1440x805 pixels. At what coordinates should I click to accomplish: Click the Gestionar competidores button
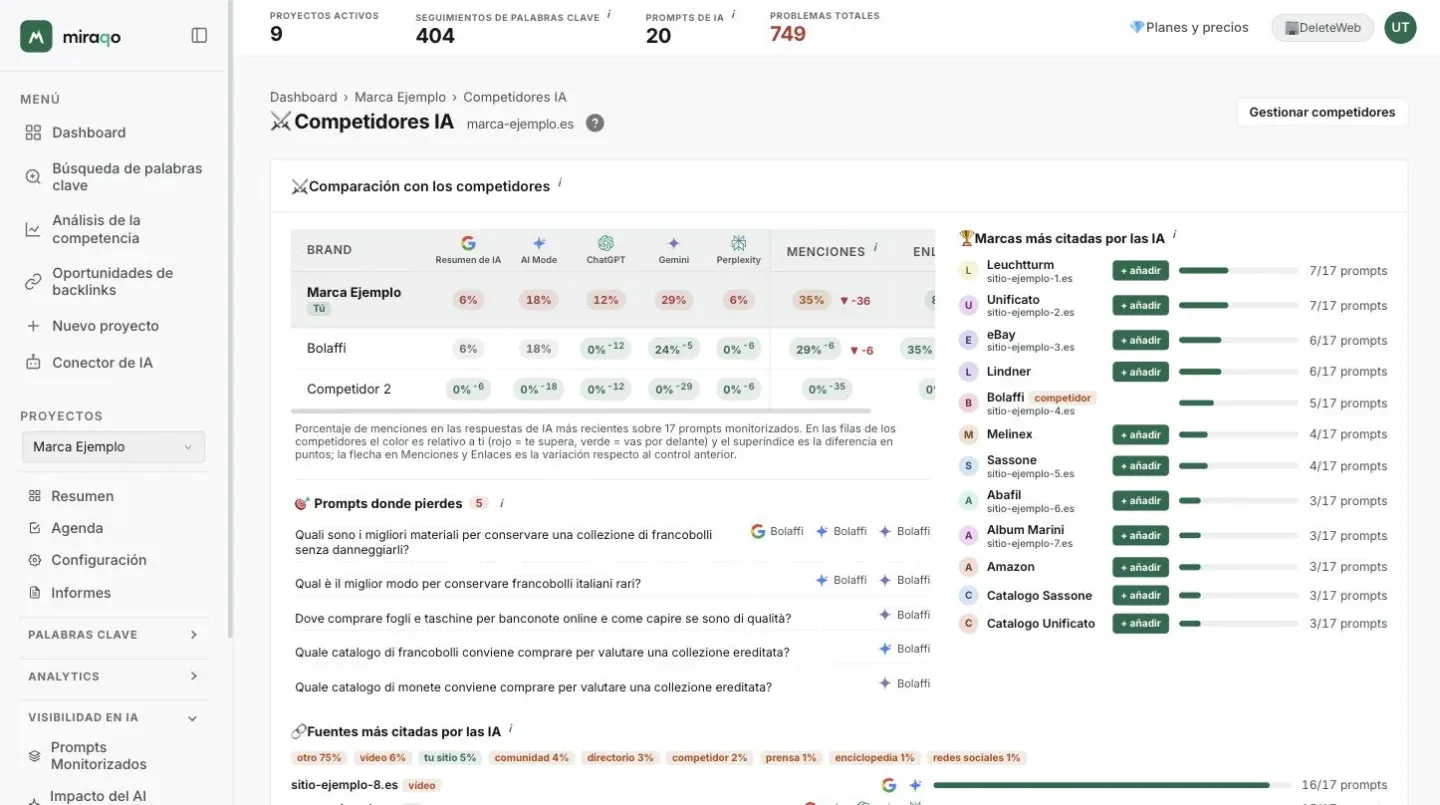tap(1322, 112)
